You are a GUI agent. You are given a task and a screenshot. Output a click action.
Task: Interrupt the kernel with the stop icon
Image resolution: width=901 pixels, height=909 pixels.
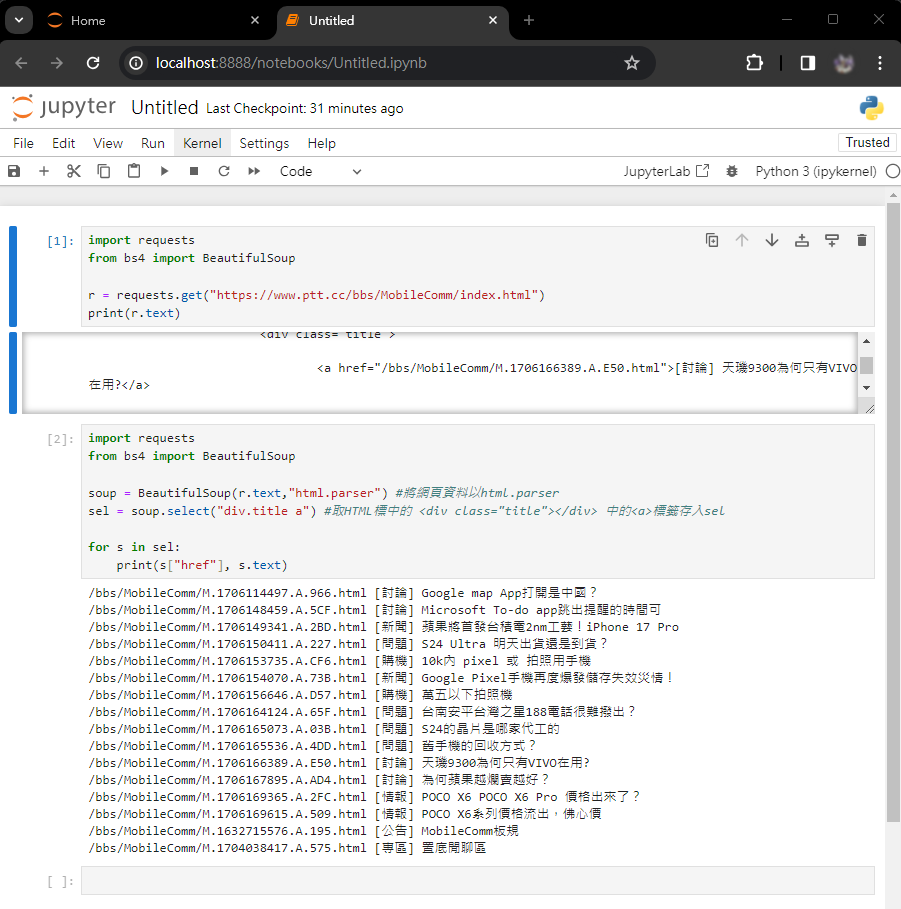194,171
